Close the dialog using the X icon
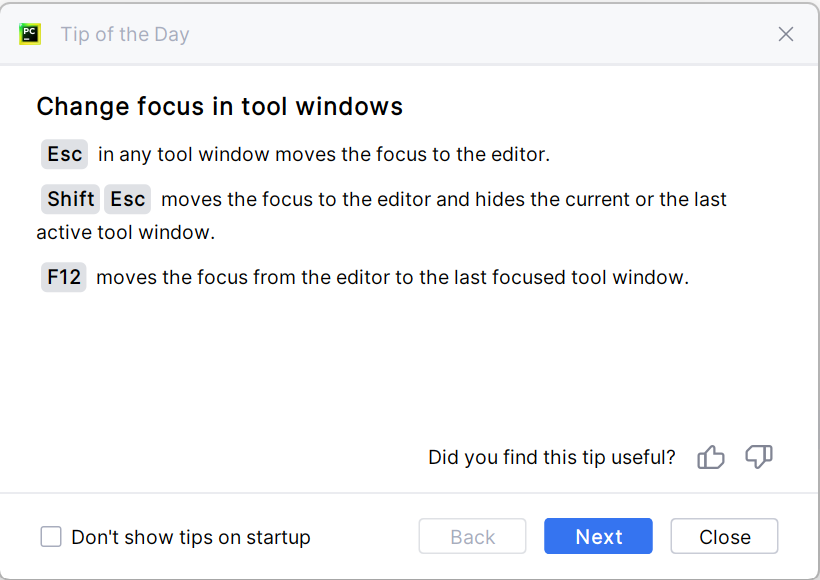The height and width of the screenshot is (580, 820). (786, 34)
